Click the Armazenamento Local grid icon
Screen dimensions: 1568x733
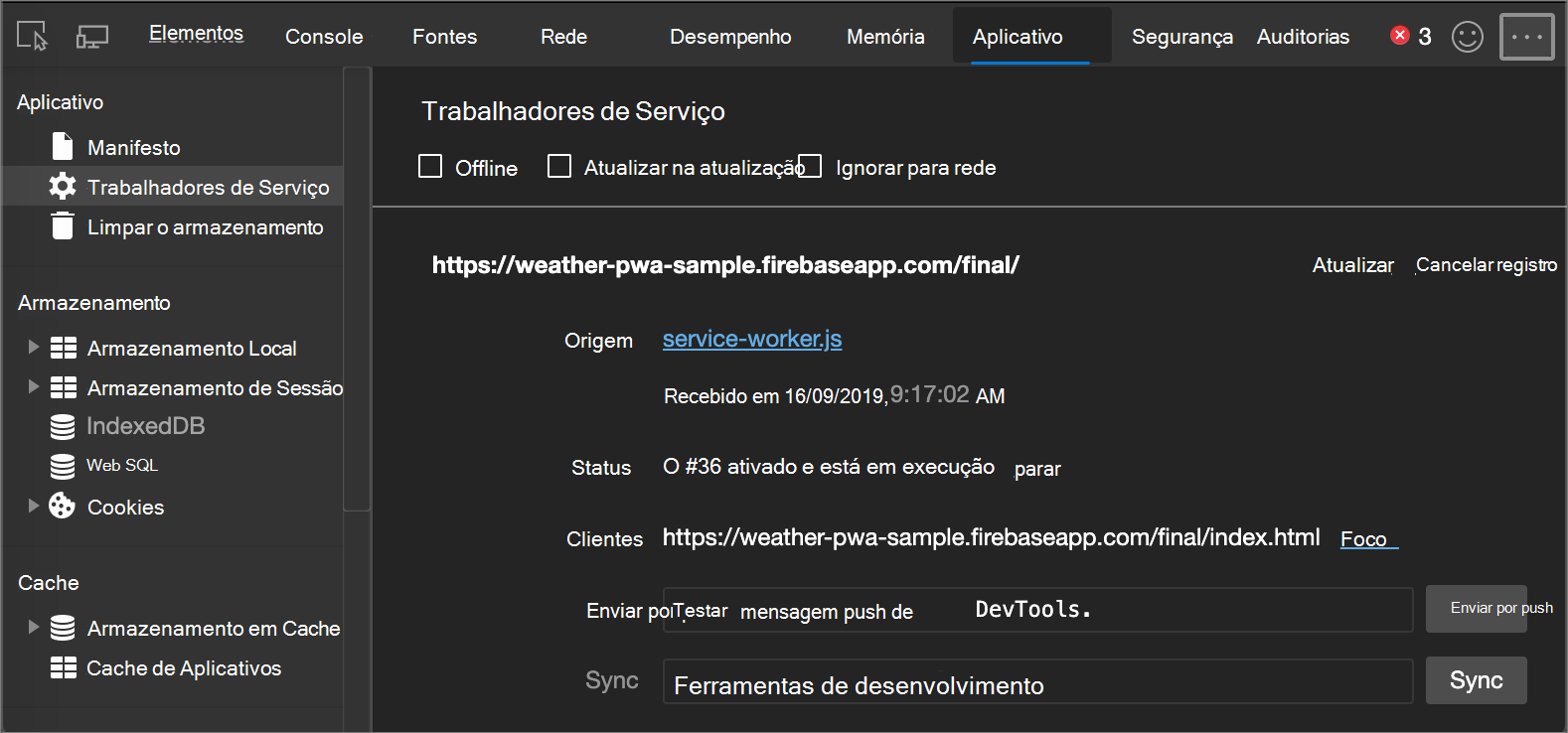coord(64,348)
